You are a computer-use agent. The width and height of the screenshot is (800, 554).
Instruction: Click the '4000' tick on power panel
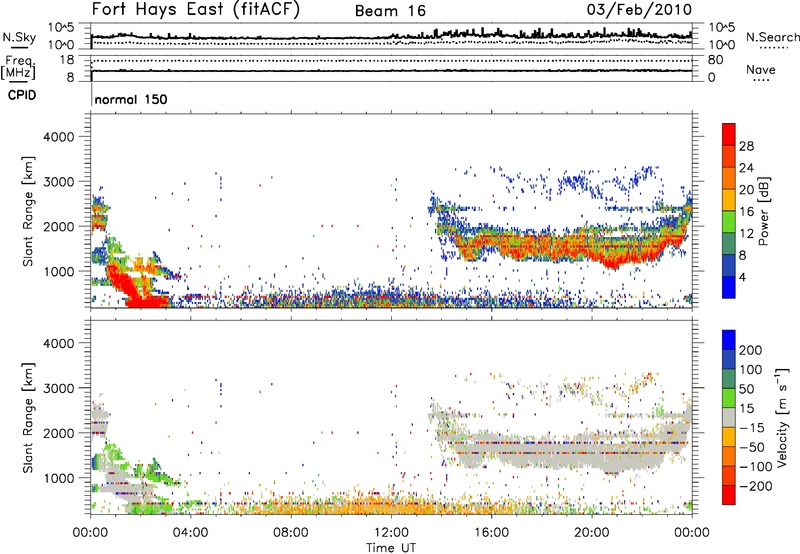click(x=59, y=137)
